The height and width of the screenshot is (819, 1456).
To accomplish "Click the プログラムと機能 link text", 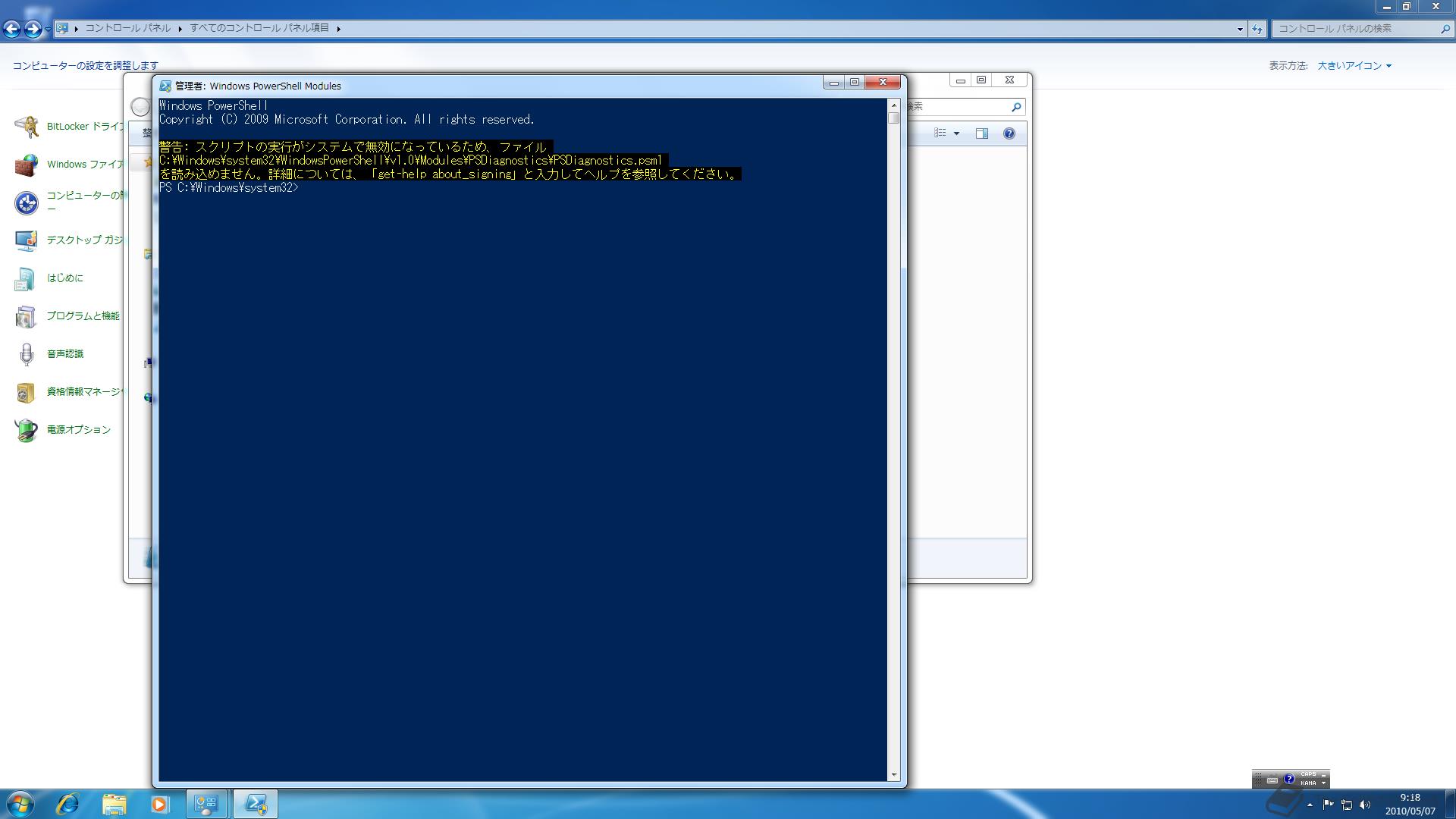I will pyautogui.click(x=83, y=315).
